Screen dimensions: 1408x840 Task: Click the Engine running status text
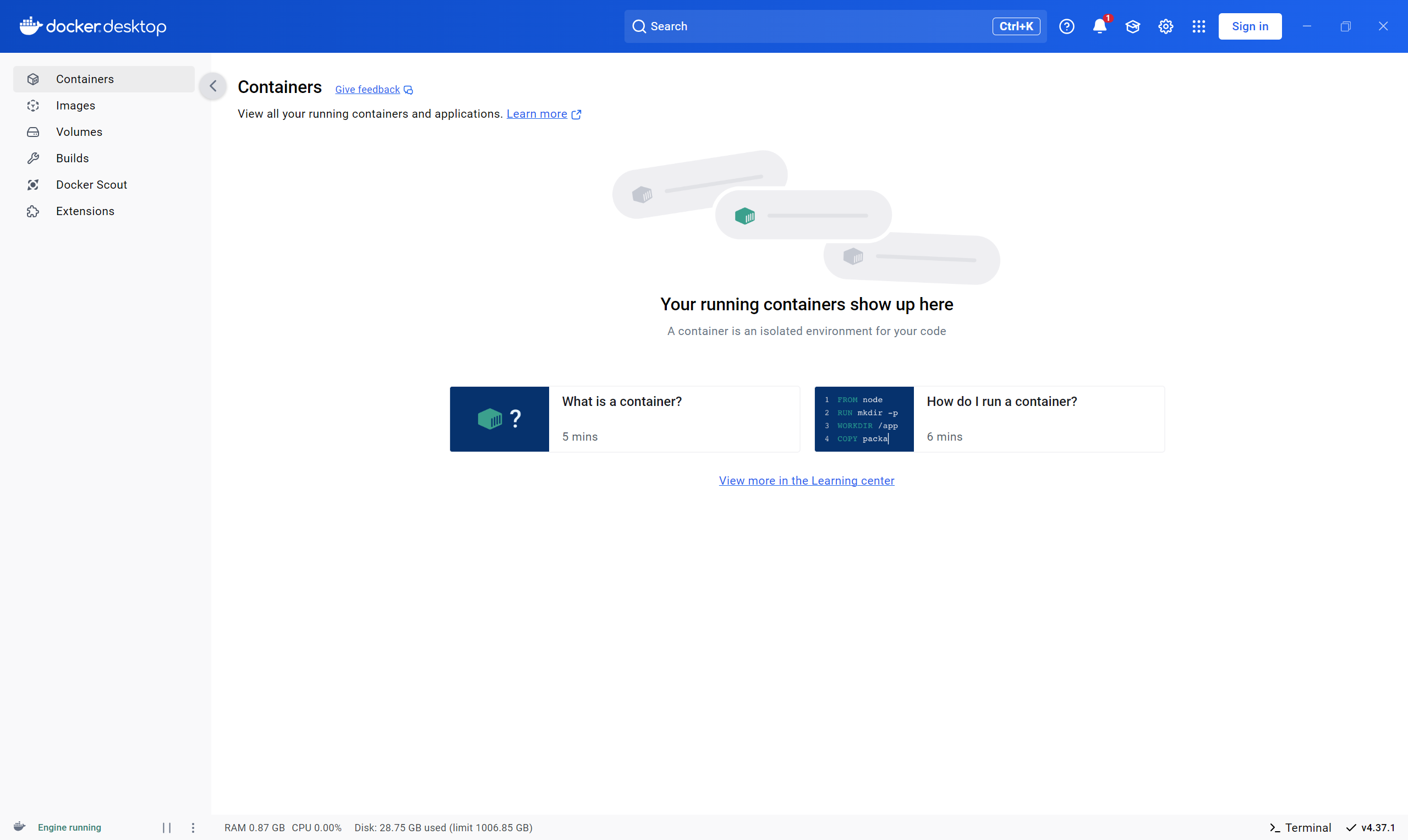pyautogui.click(x=70, y=827)
